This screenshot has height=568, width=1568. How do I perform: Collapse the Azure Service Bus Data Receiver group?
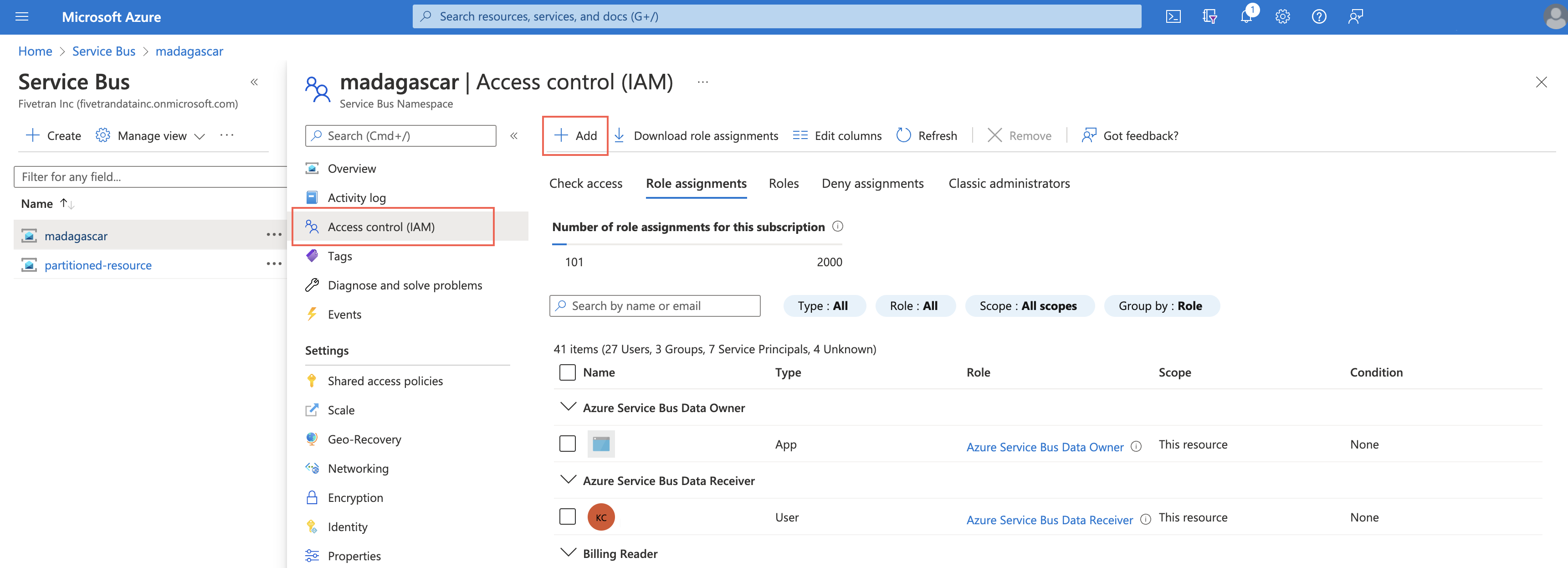[568, 480]
